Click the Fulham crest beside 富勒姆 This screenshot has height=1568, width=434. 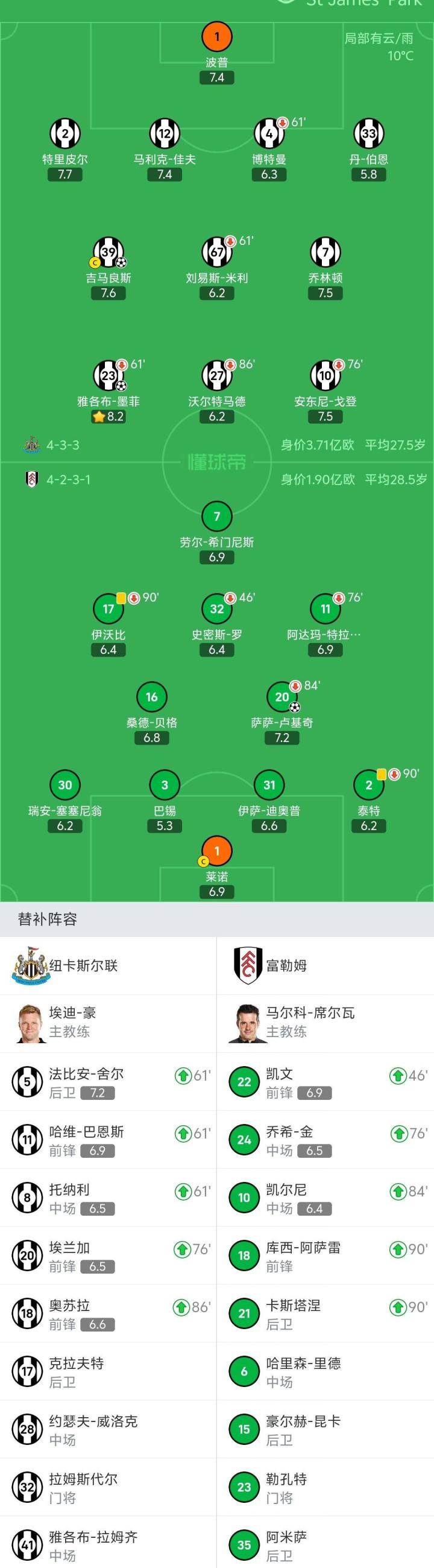tap(247, 965)
